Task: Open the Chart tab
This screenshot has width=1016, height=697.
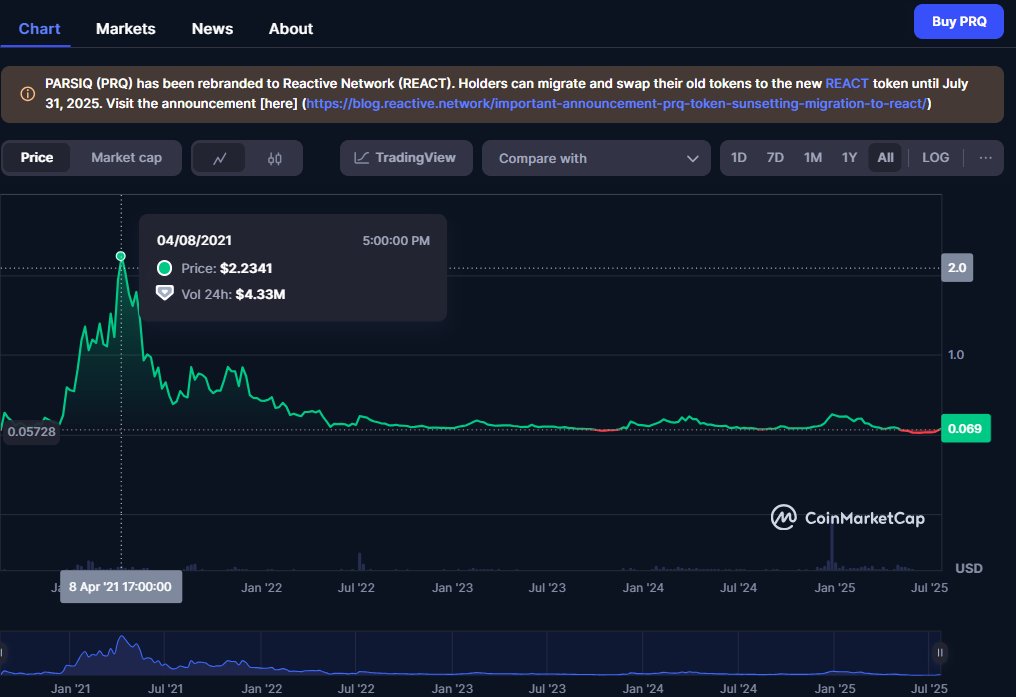Action: pos(39,29)
